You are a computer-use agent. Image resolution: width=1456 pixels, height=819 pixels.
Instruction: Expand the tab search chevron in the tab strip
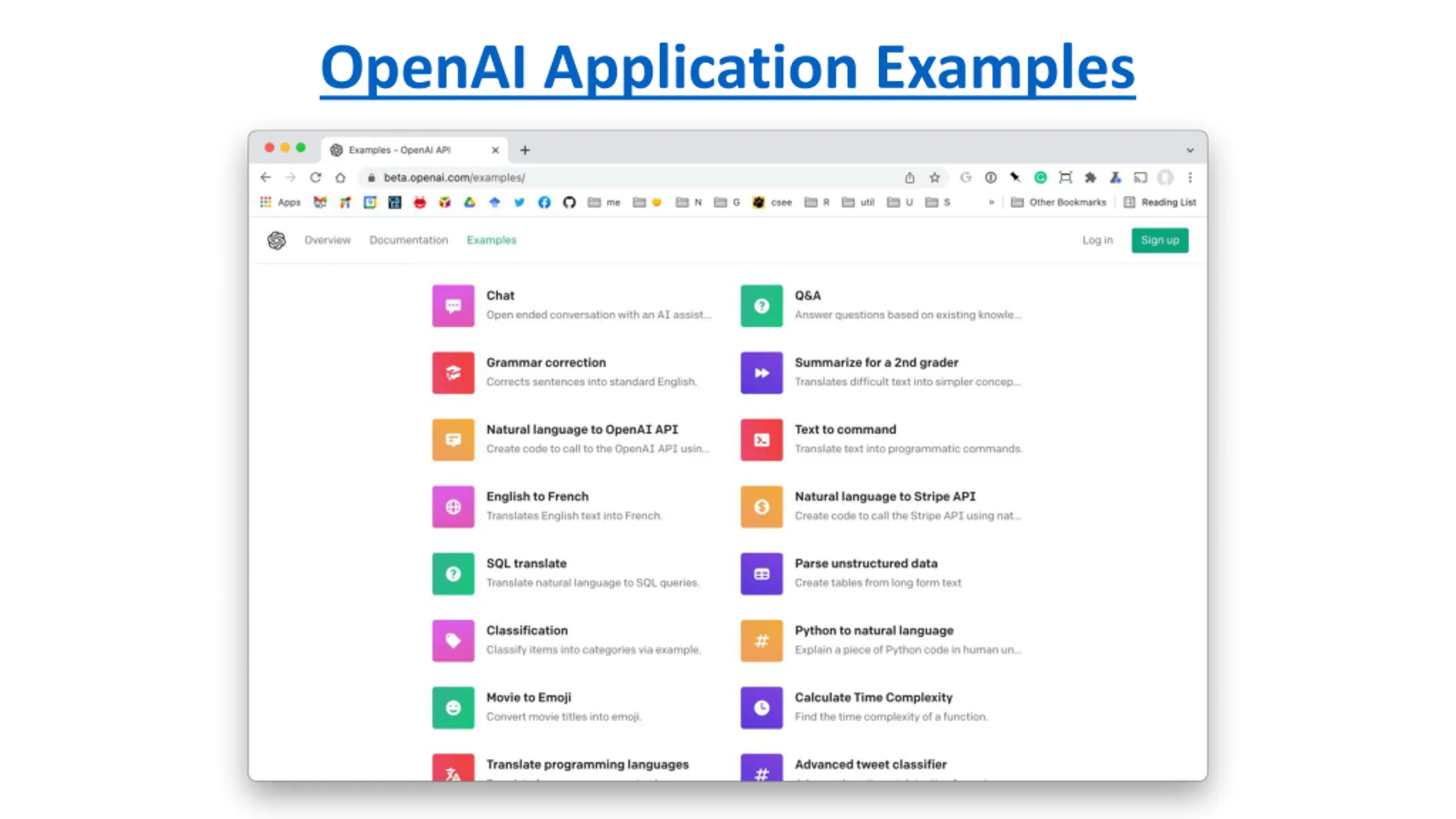[x=1190, y=150]
